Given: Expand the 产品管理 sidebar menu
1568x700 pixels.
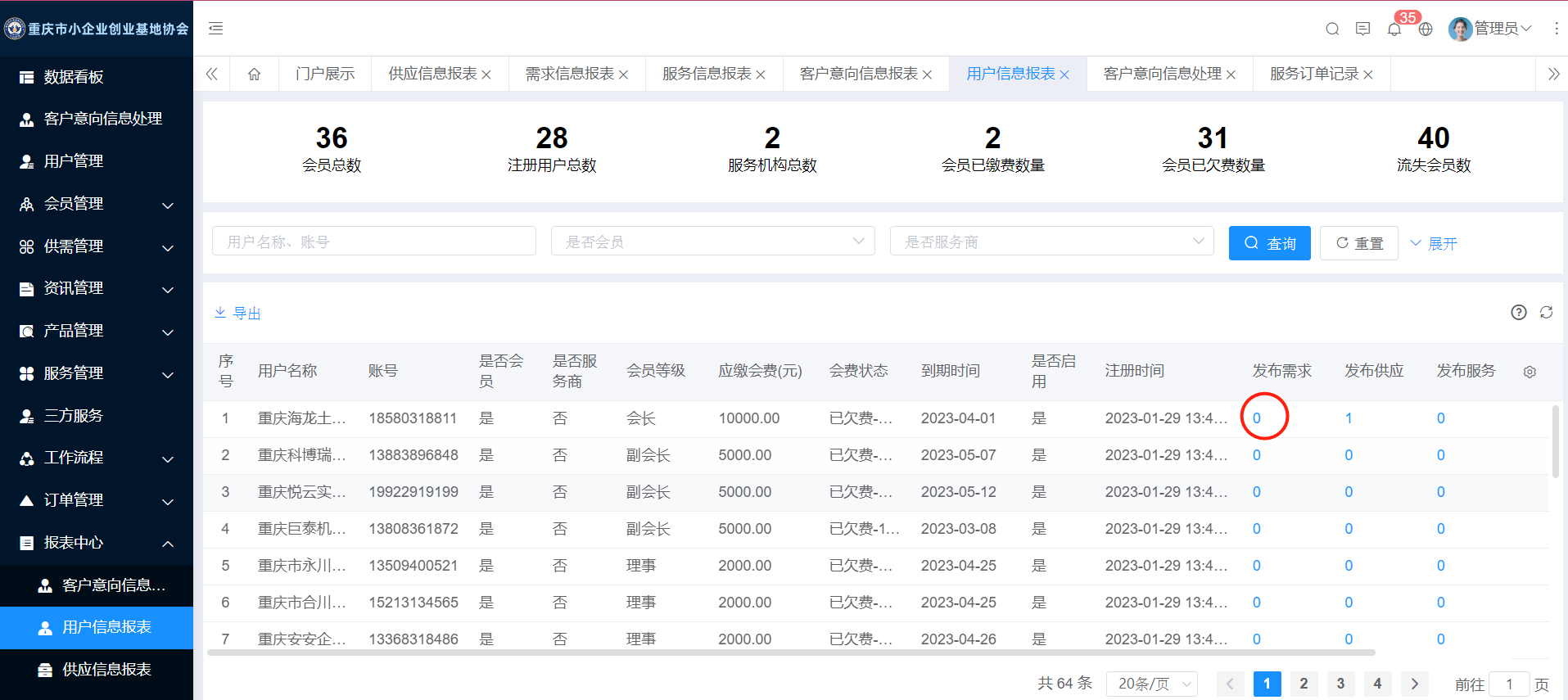Looking at the screenshot, I should [97, 331].
